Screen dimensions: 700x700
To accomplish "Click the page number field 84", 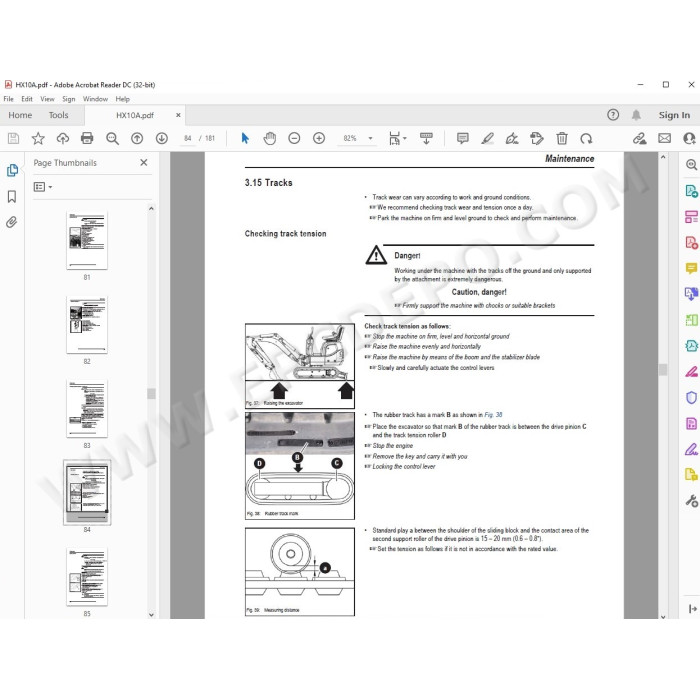I will click(x=188, y=138).
